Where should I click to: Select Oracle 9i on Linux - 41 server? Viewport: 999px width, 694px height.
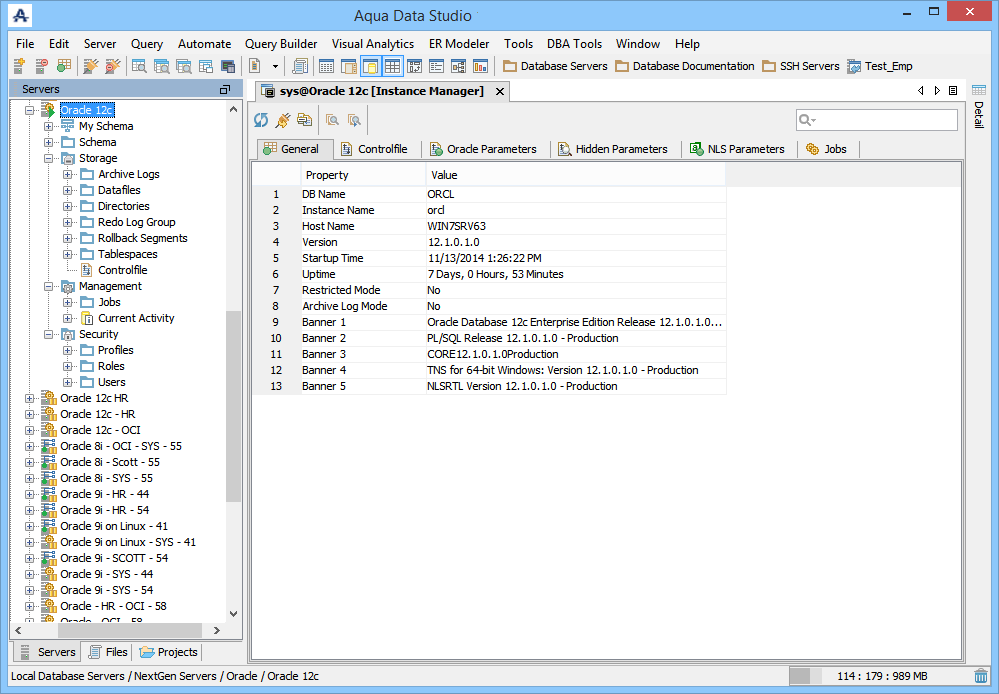[x=114, y=526]
